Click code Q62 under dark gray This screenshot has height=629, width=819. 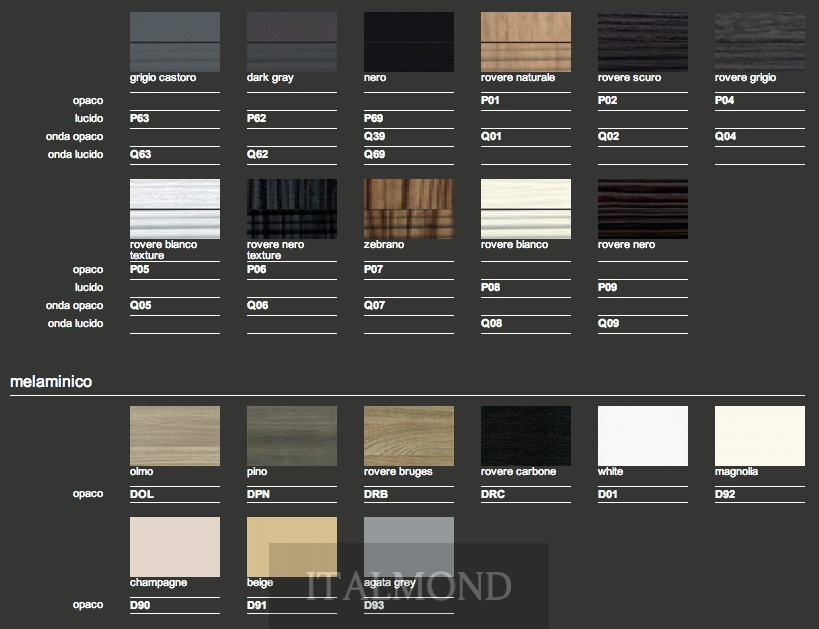258,154
